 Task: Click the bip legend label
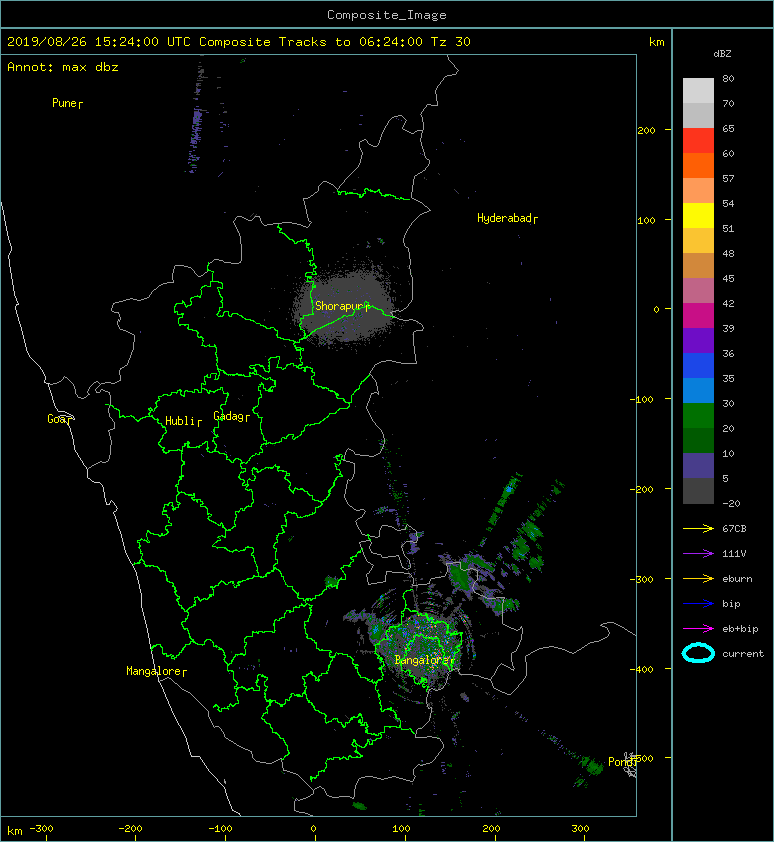click(x=731, y=604)
